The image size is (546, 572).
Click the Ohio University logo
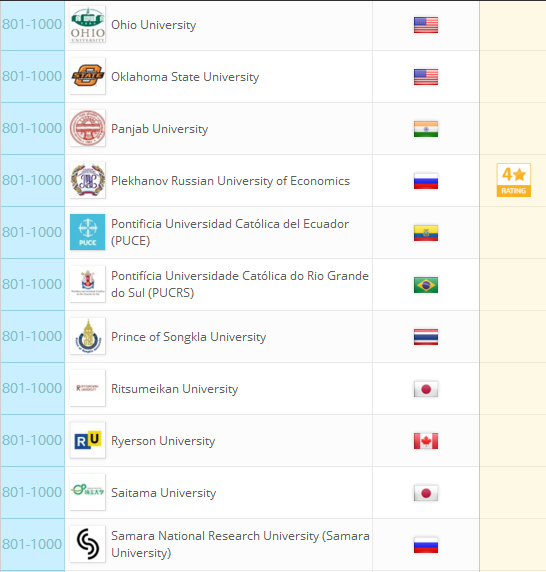pos(88,24)
